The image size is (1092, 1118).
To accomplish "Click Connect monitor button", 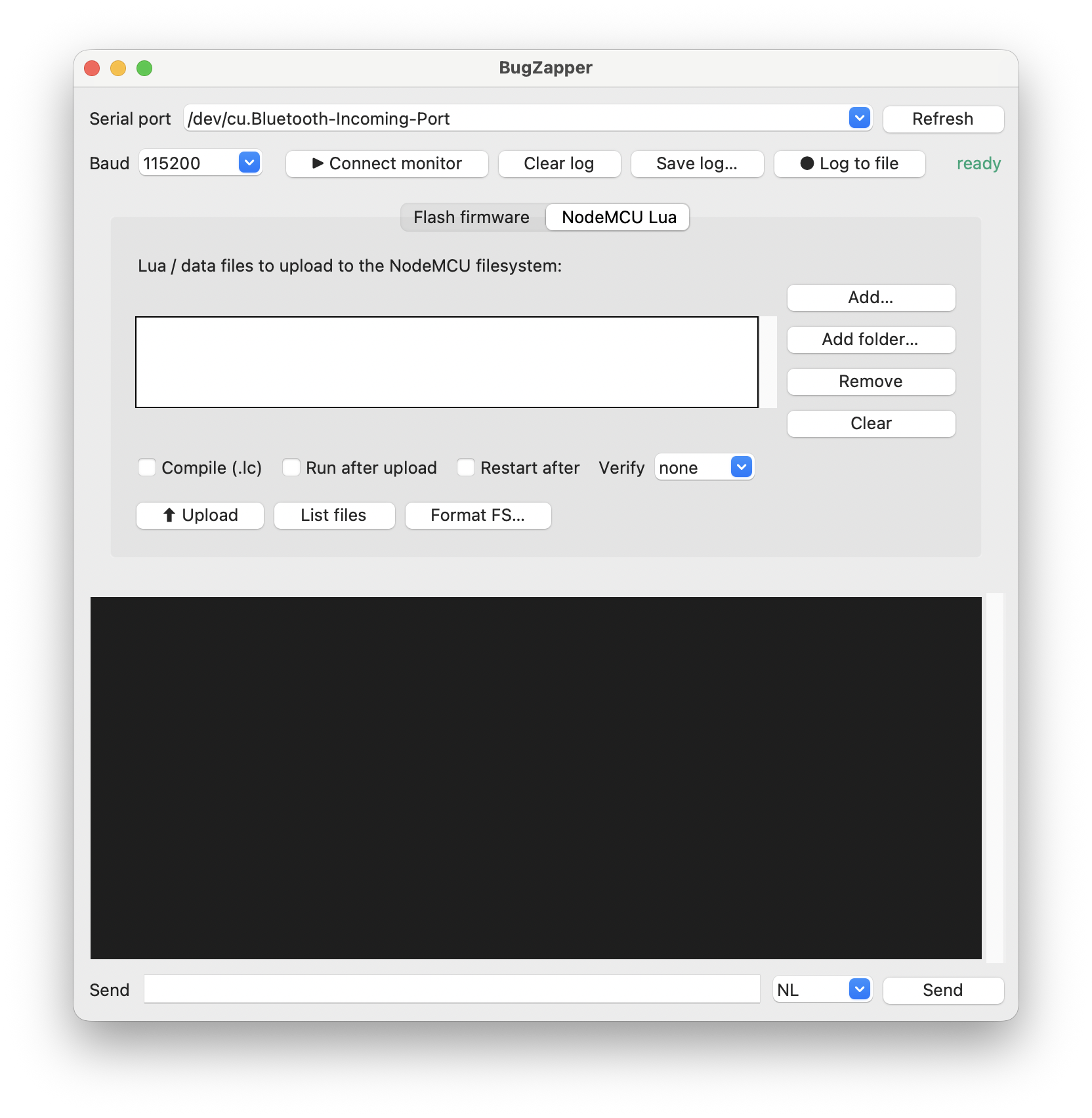I will coord(387,163).
